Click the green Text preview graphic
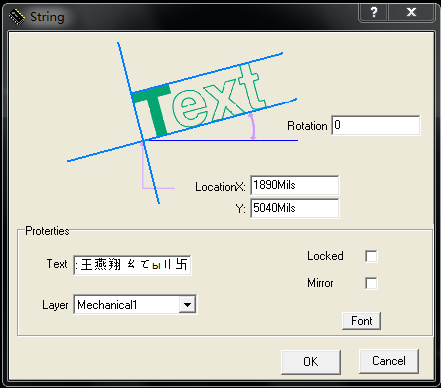The height and width of the screenshot is (388, 441). point(198,100)
